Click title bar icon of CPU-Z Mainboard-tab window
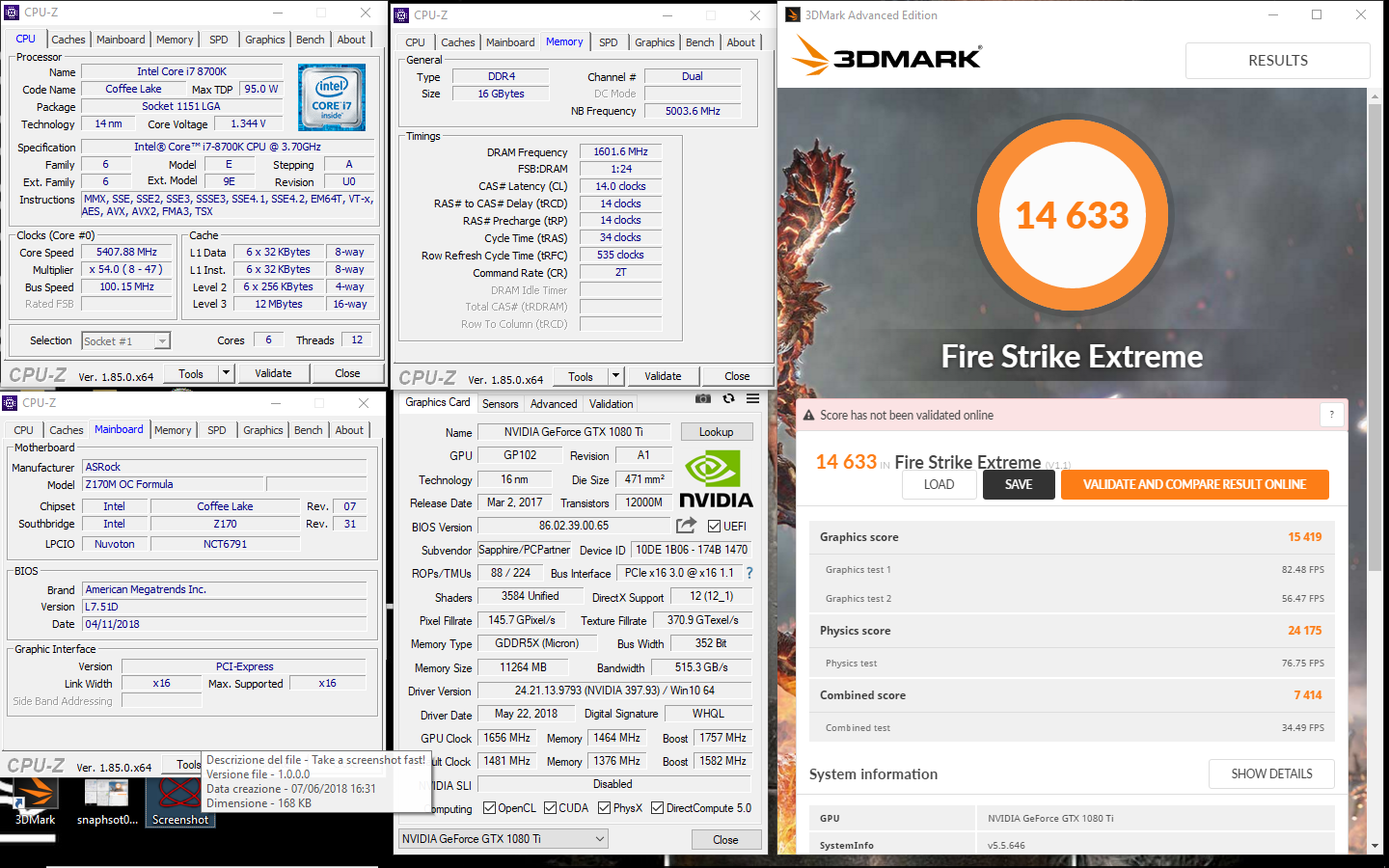 pyautogui.click(x=10, y=402)
